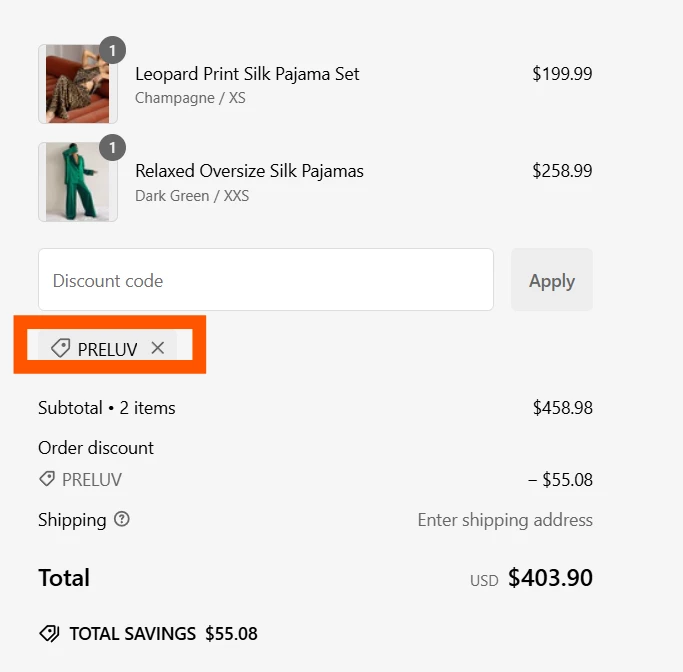683x672 pixels.
Task: Focus the Discount code input field
Action: point(265,280)
